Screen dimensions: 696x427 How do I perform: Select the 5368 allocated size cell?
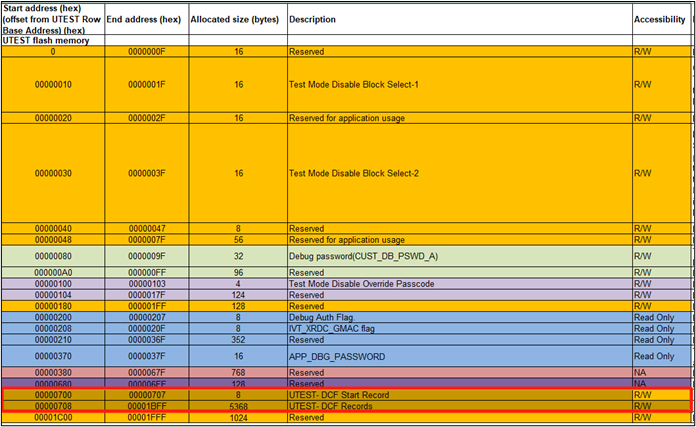(238, 407)
